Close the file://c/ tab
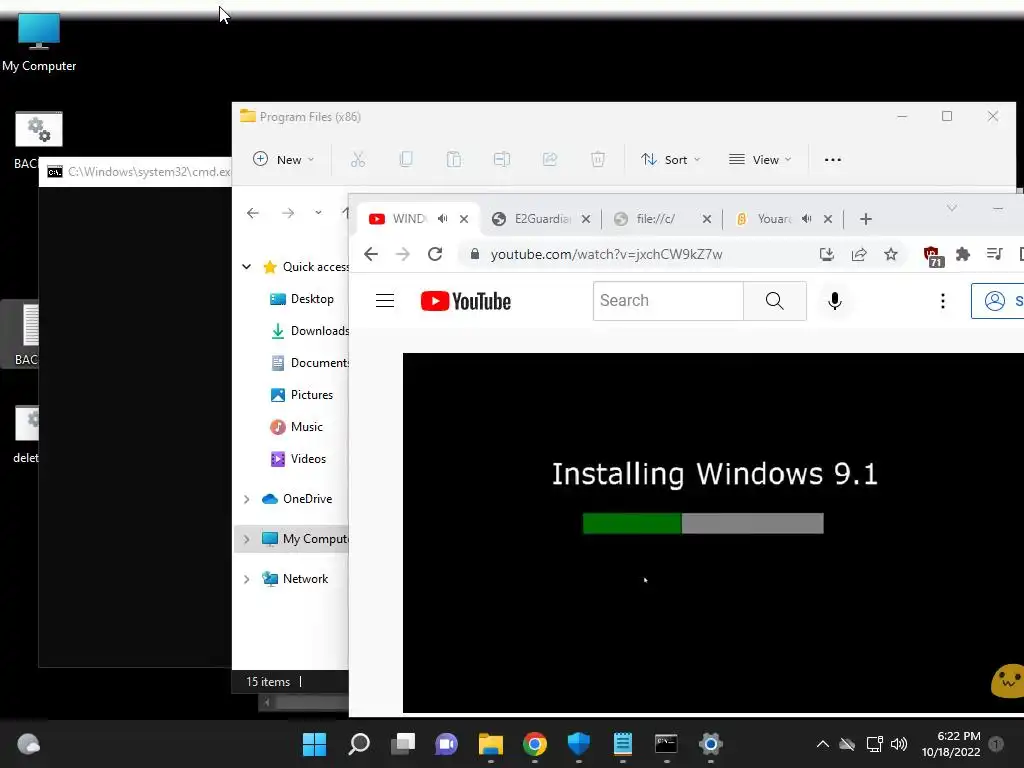 (x=707, y=219)
